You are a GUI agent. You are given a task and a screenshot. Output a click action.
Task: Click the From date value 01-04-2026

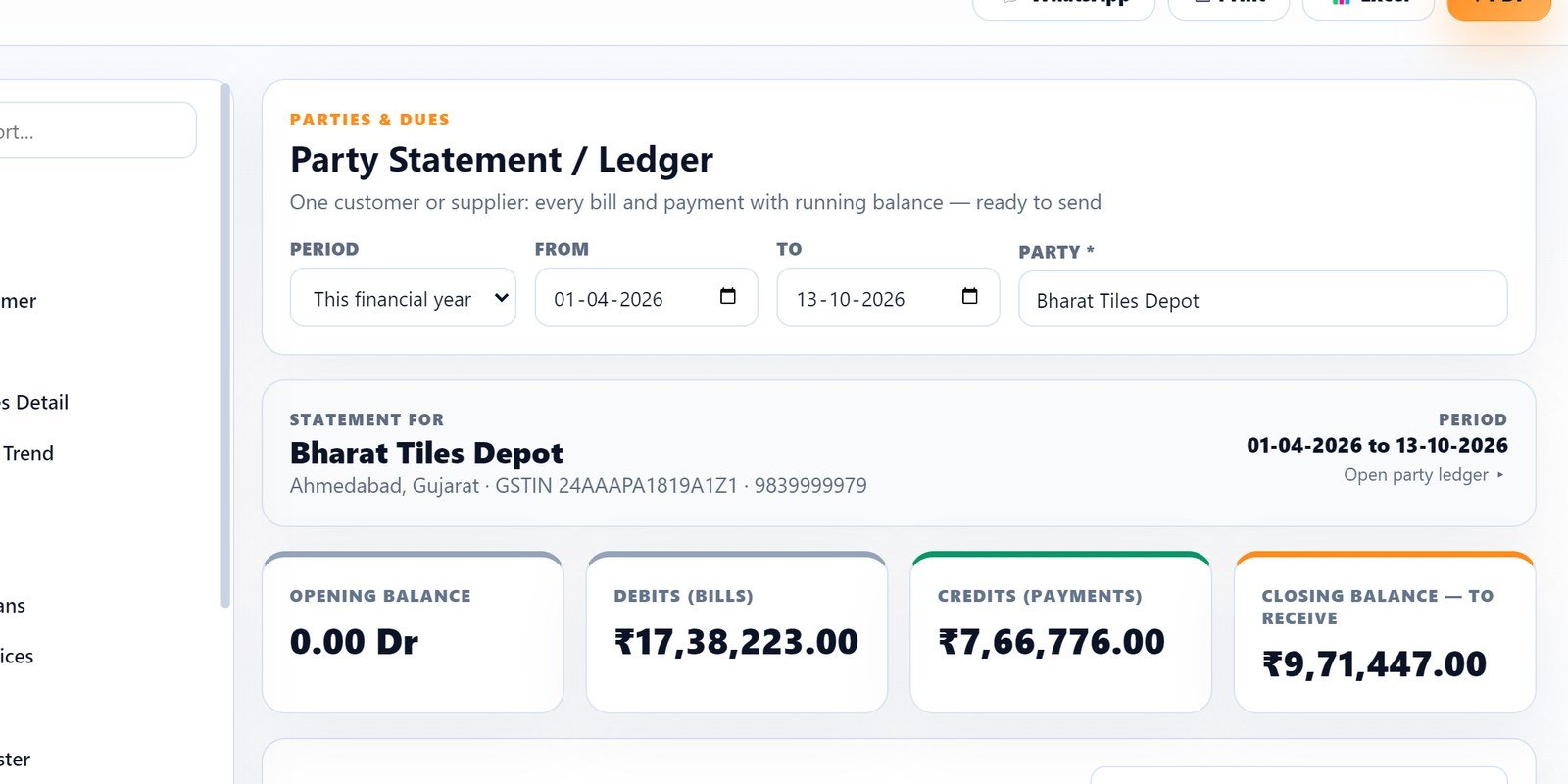pos(609,299)
